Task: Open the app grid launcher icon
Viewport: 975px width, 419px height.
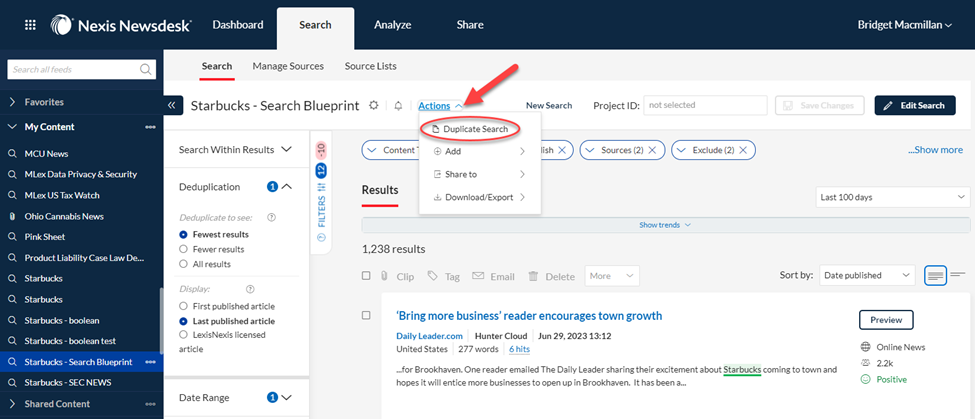Action: [x=30, y=25]
